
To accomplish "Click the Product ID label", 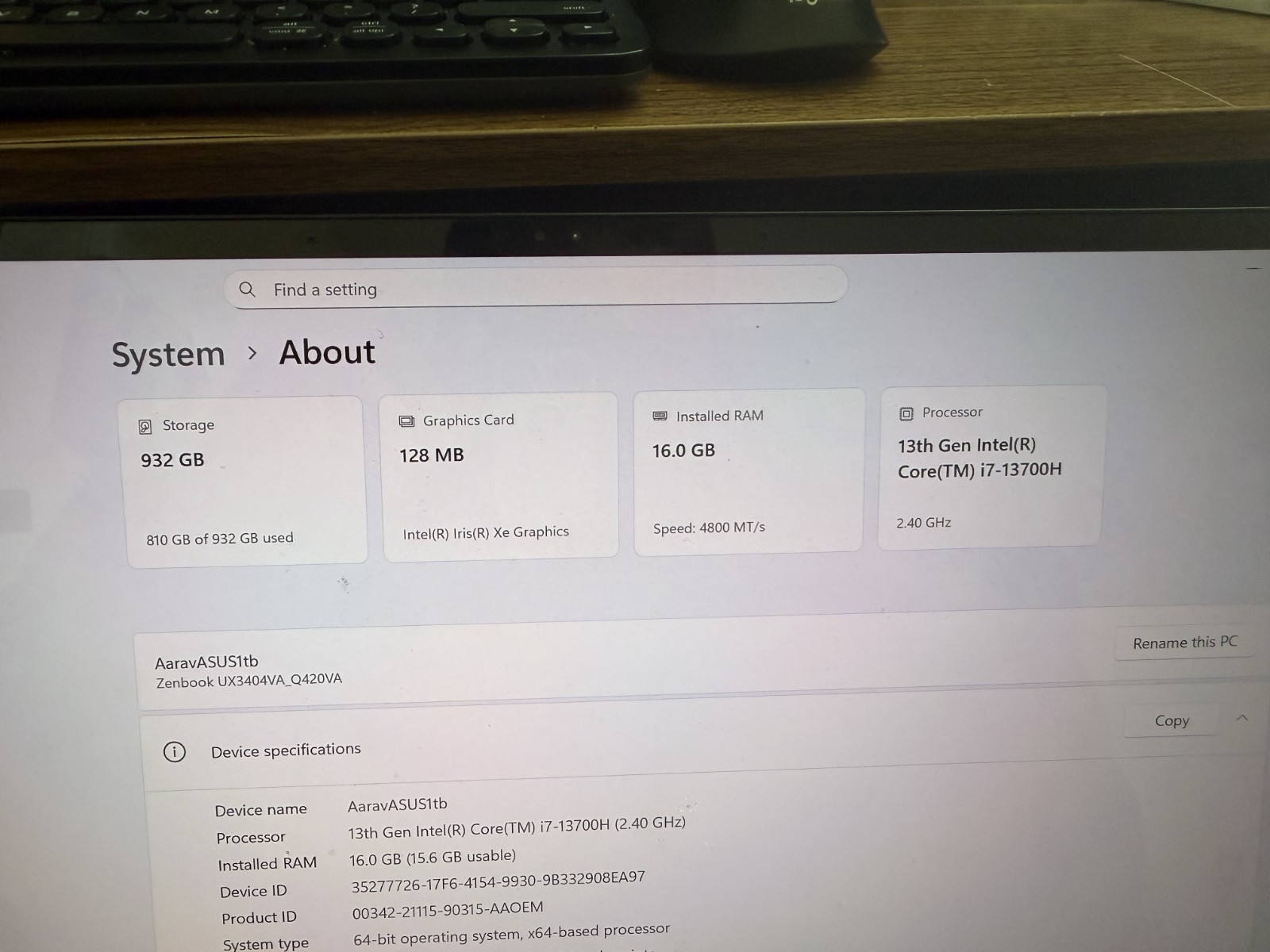I will pos(259,918).
